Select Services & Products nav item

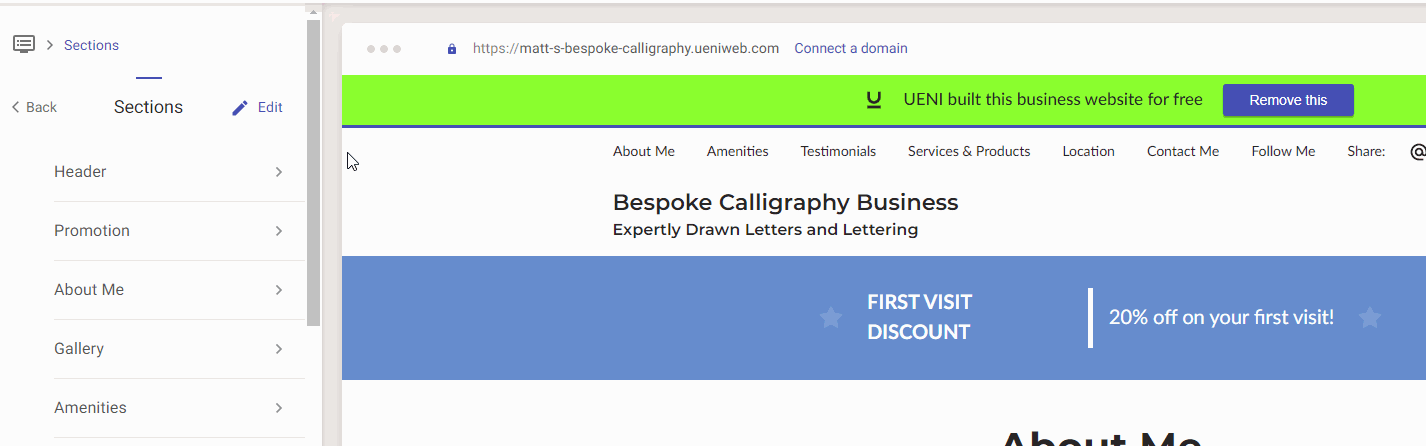[x=969, y=151]
